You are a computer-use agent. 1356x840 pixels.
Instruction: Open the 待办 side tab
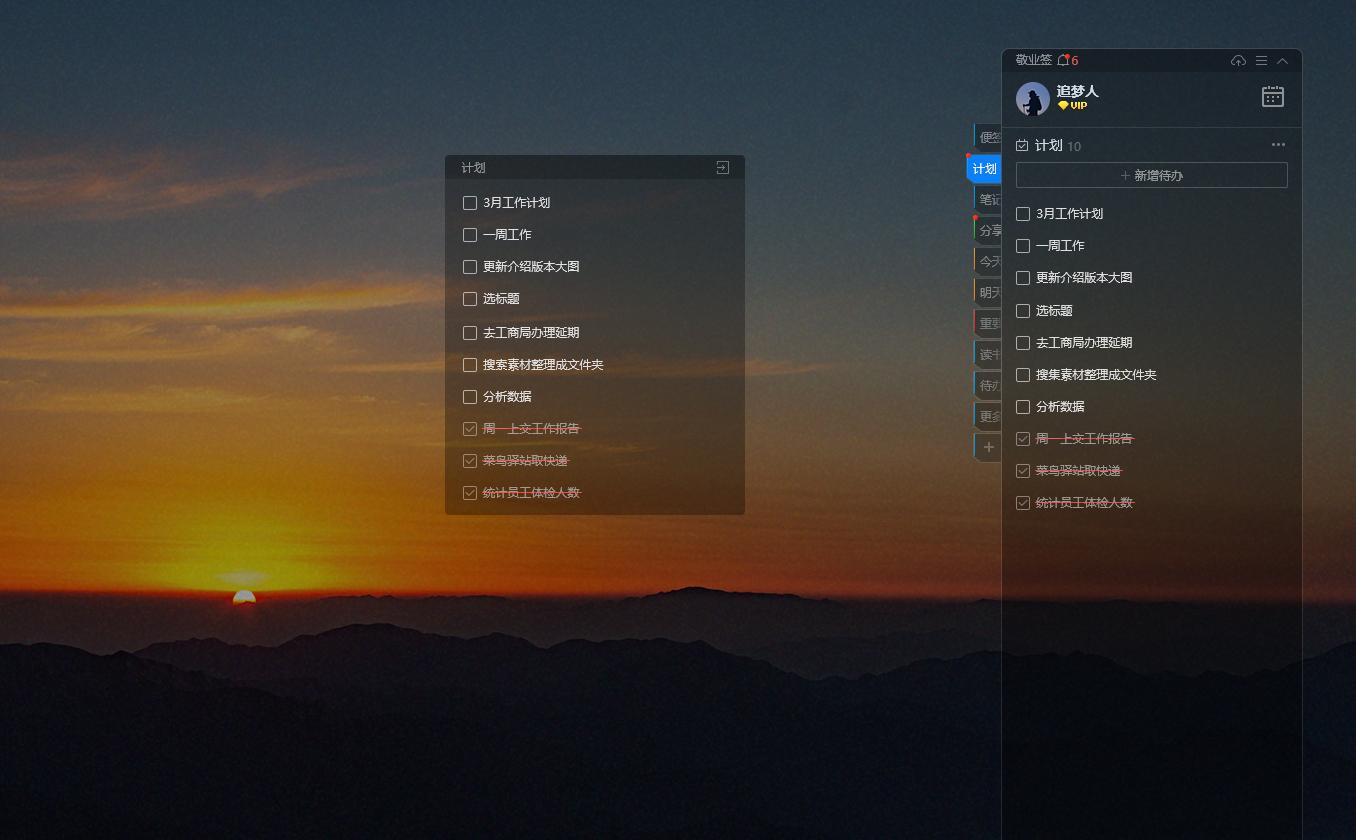(x=988, y=385)
